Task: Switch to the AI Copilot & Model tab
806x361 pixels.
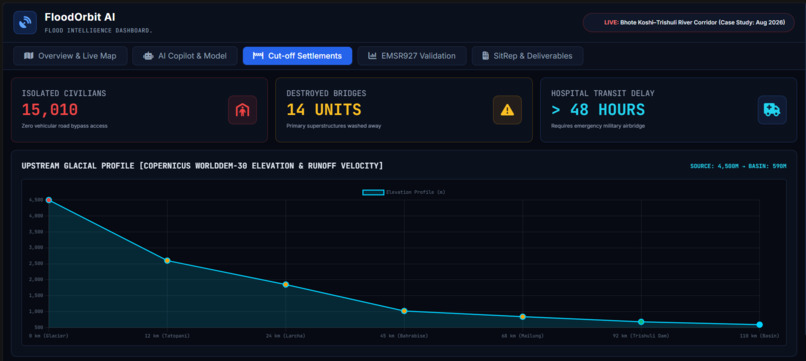Action: coord(185,56)
